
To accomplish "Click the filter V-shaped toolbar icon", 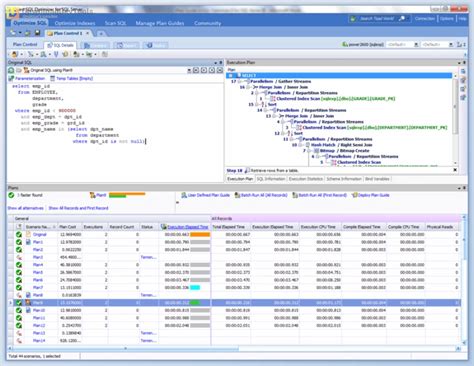I will point(56,54).
